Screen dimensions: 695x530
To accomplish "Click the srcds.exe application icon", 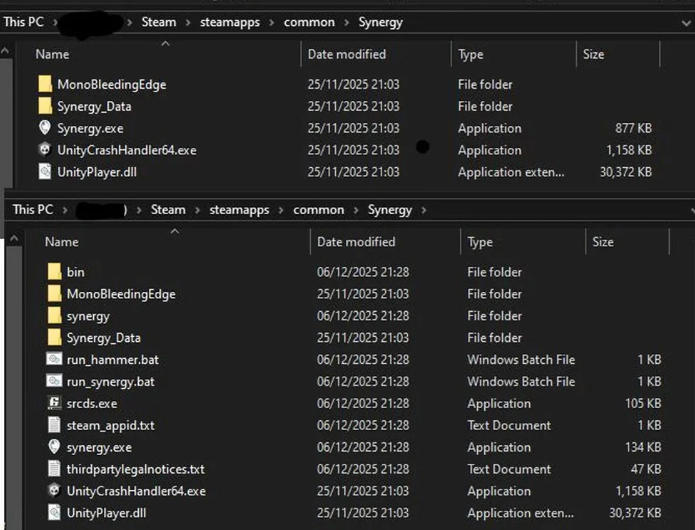I will click(x=54, y=404).
